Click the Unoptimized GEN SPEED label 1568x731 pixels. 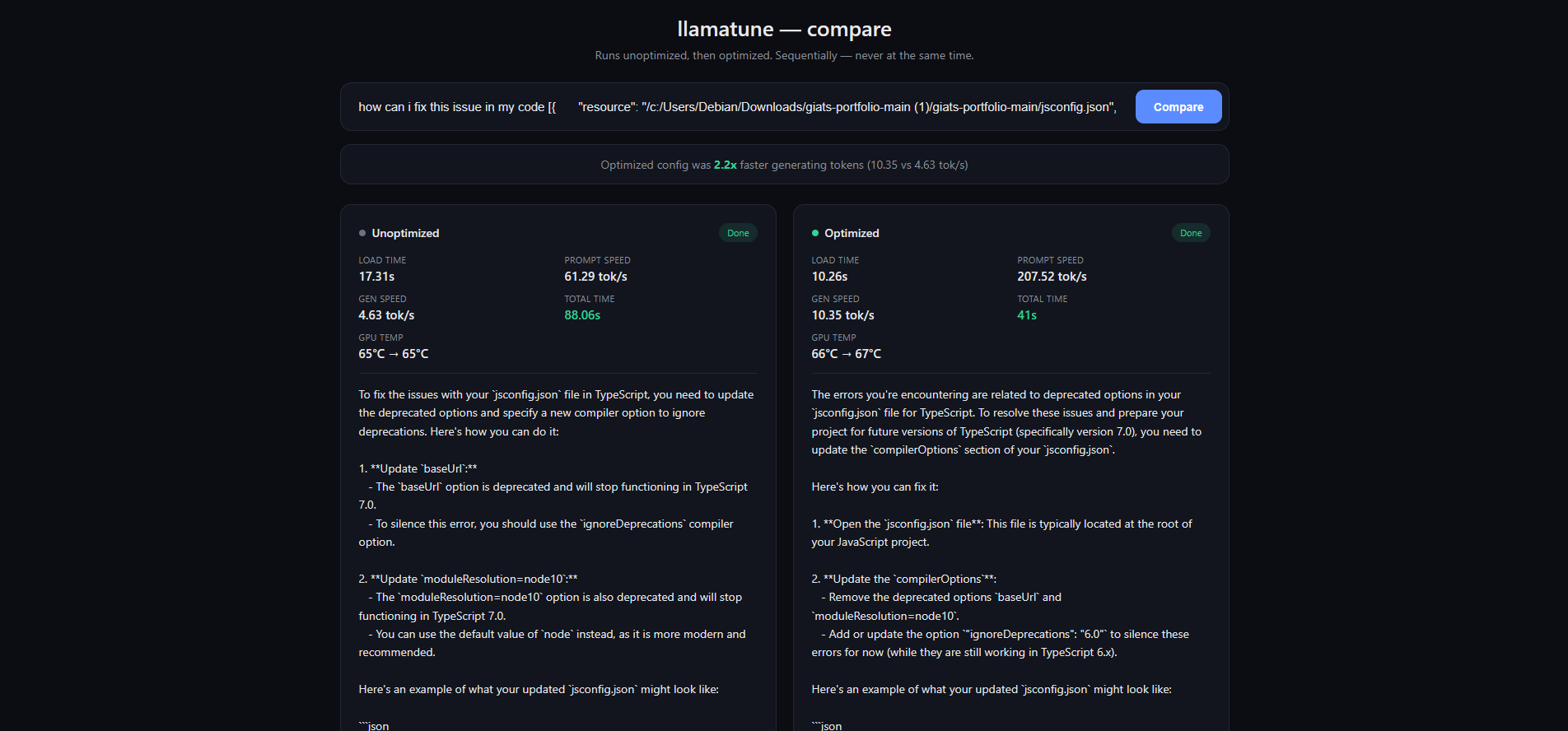coord(382,299)
